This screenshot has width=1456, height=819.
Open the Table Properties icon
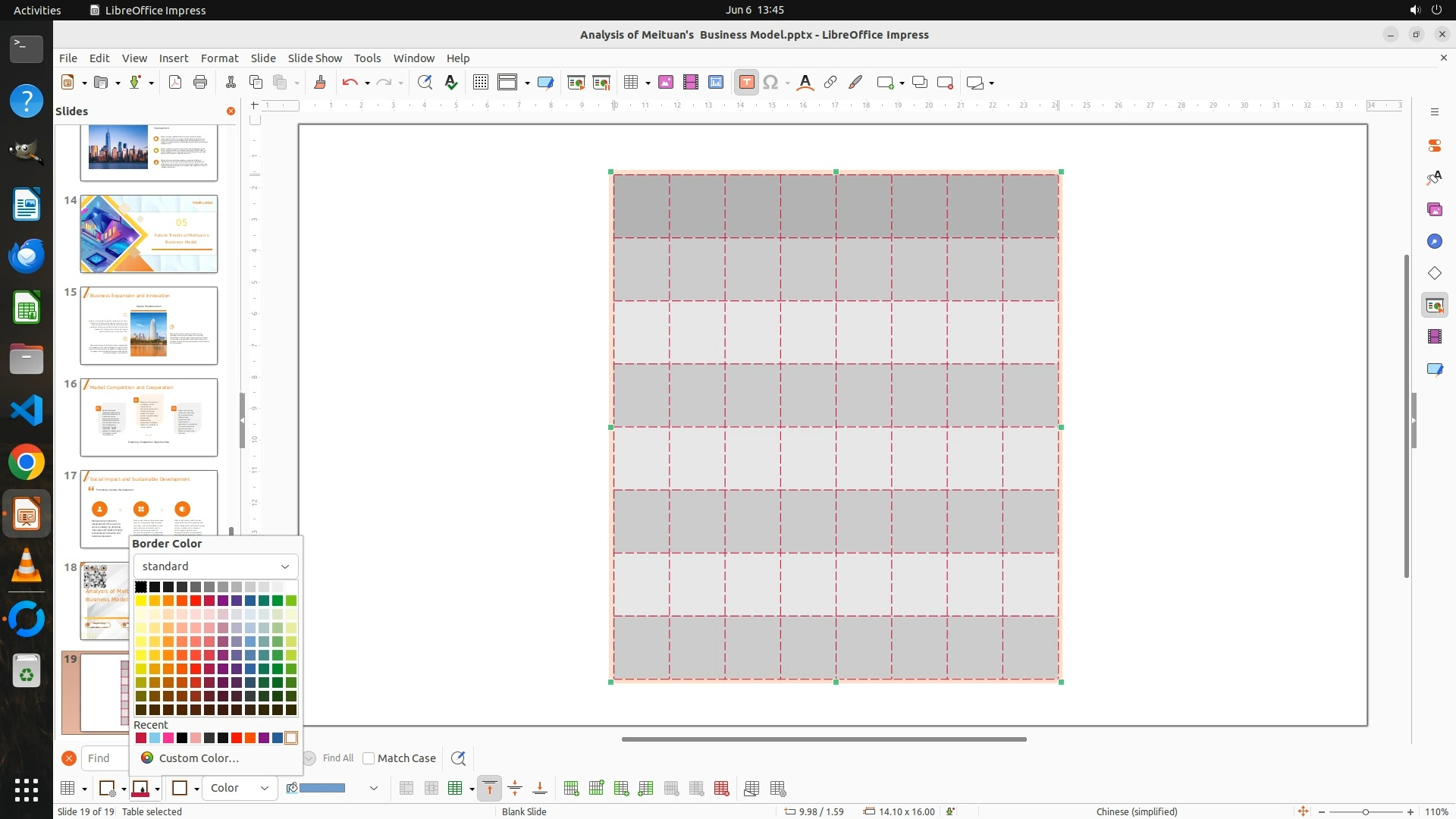pyautogui.click(x=778, y=789)
